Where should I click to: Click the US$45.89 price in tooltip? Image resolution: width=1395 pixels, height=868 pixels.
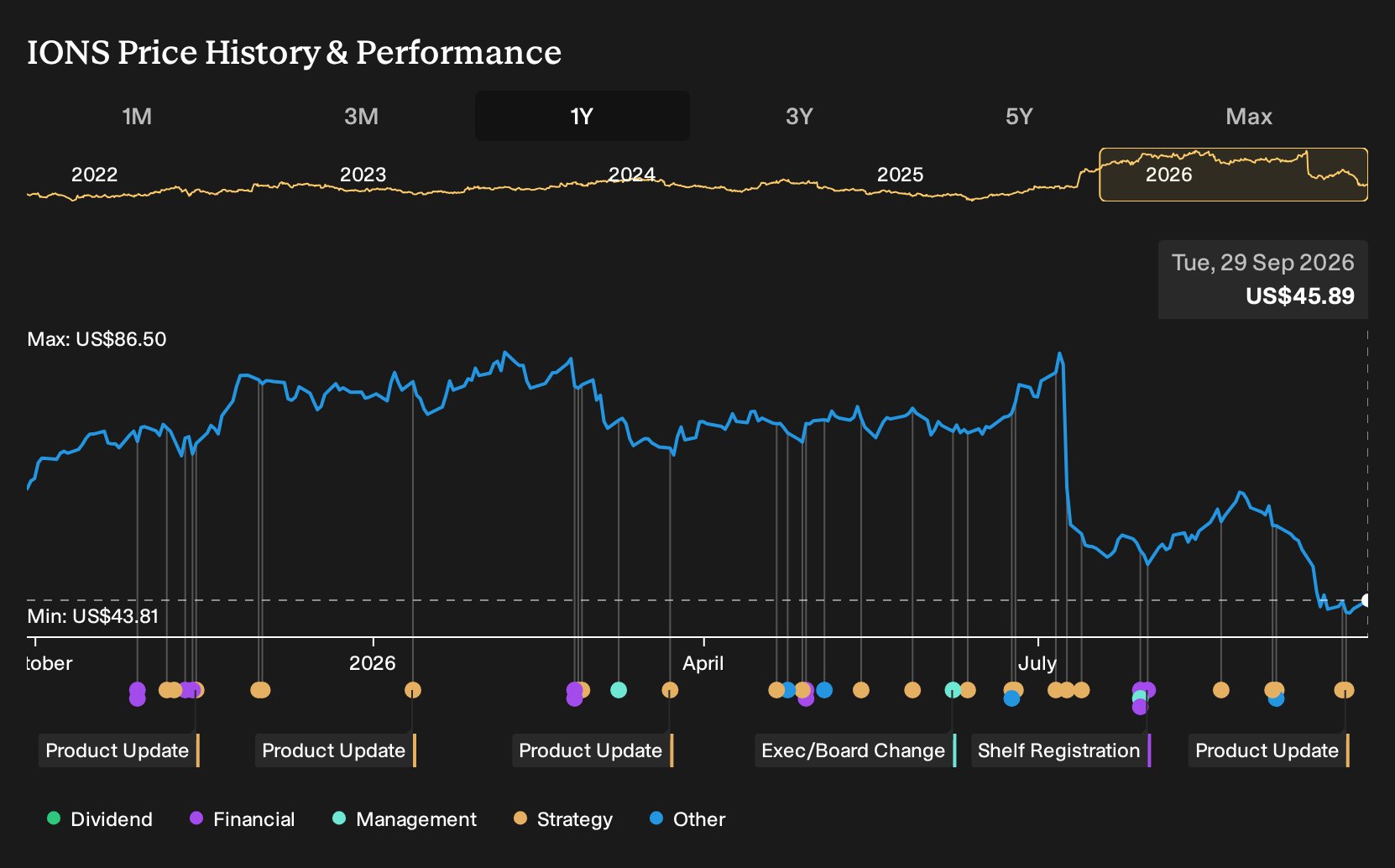(1300, 296)
